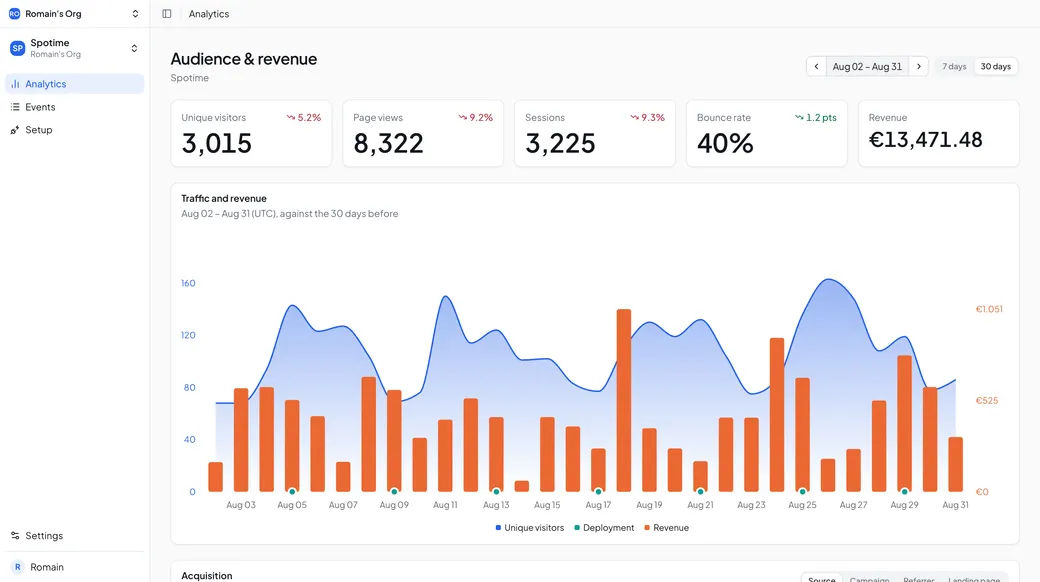Open Settings at the sidebar bottom

[x=74, y=536]
